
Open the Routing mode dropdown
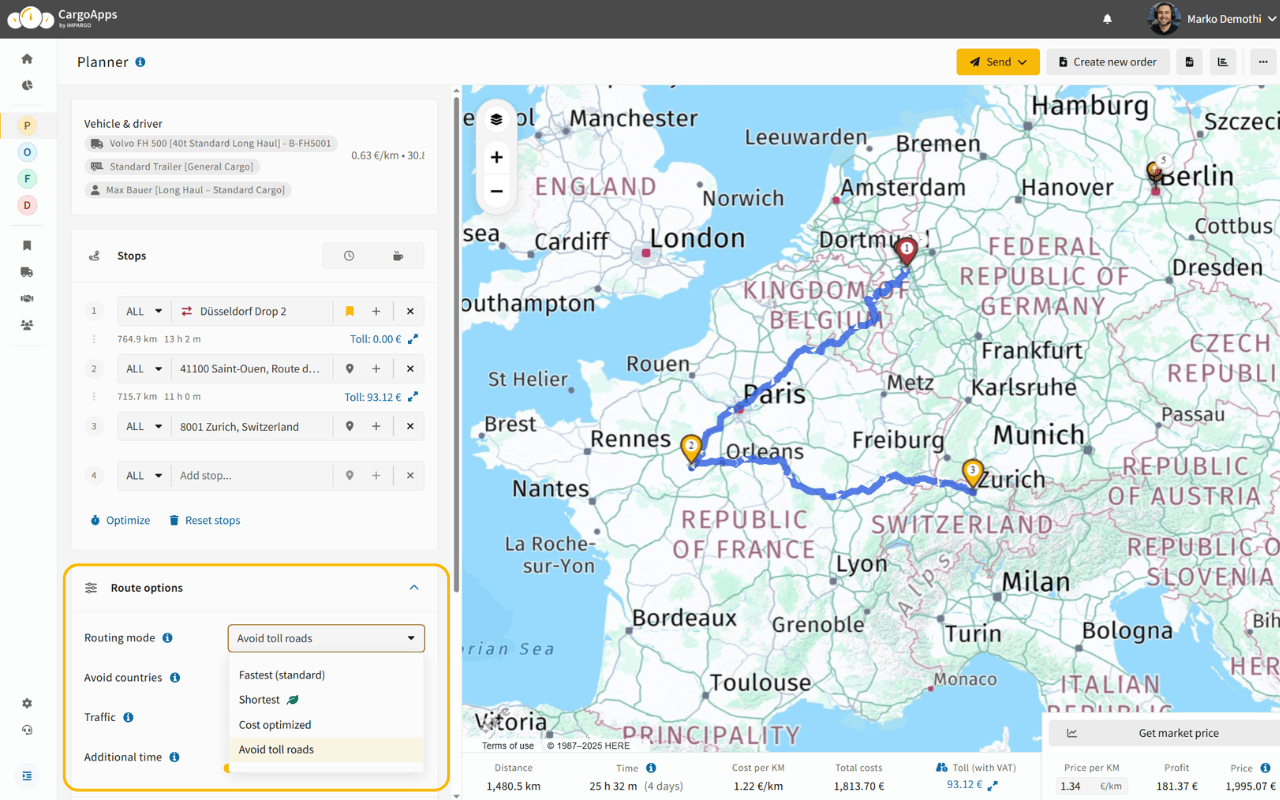pyautogui.click(x=326, y=638)
